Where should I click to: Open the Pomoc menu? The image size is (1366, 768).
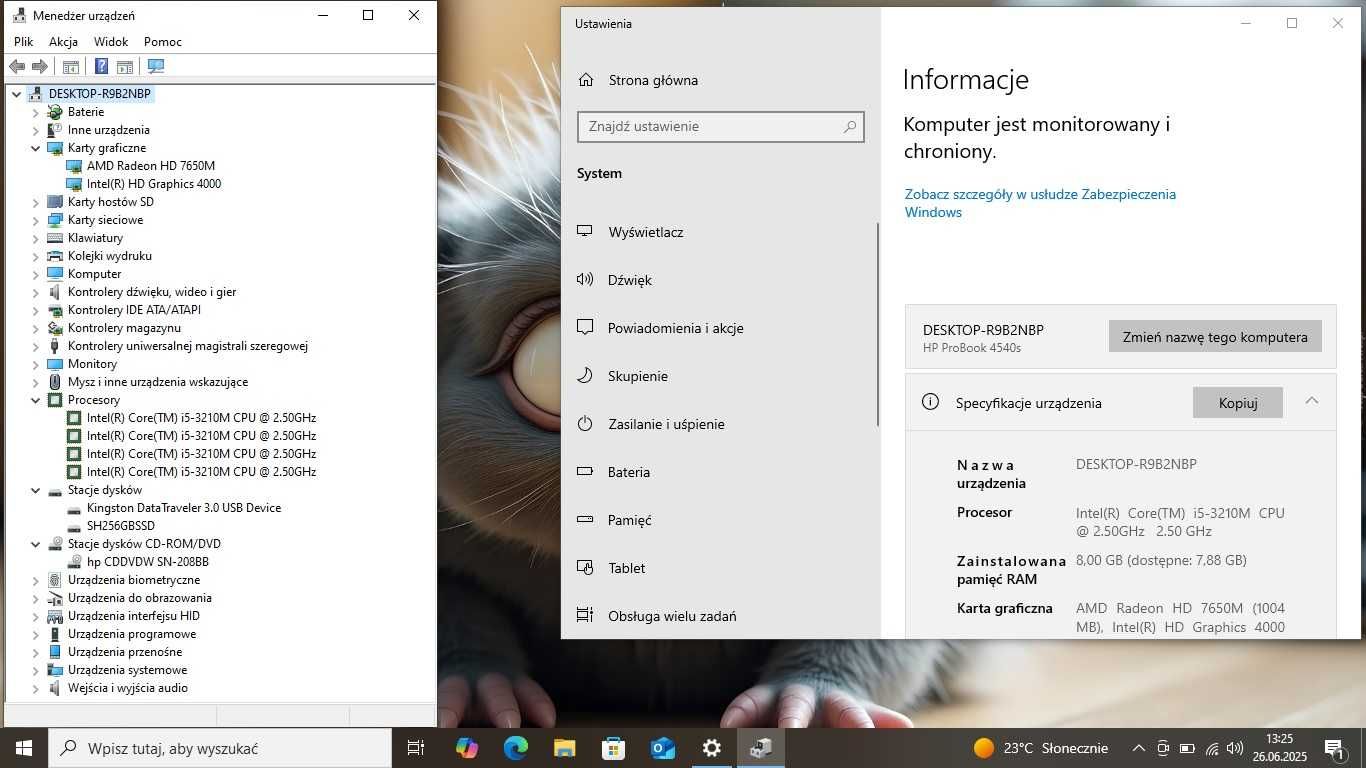[x=163, y=42]
